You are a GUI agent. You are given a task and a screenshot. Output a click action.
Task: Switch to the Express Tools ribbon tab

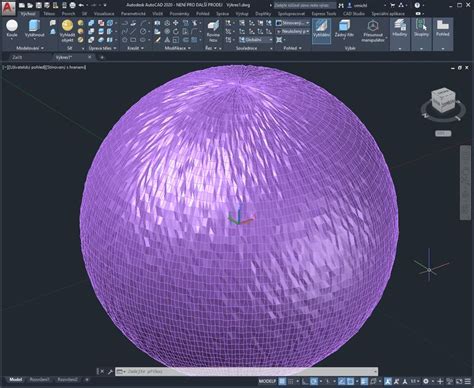point(324,14)
